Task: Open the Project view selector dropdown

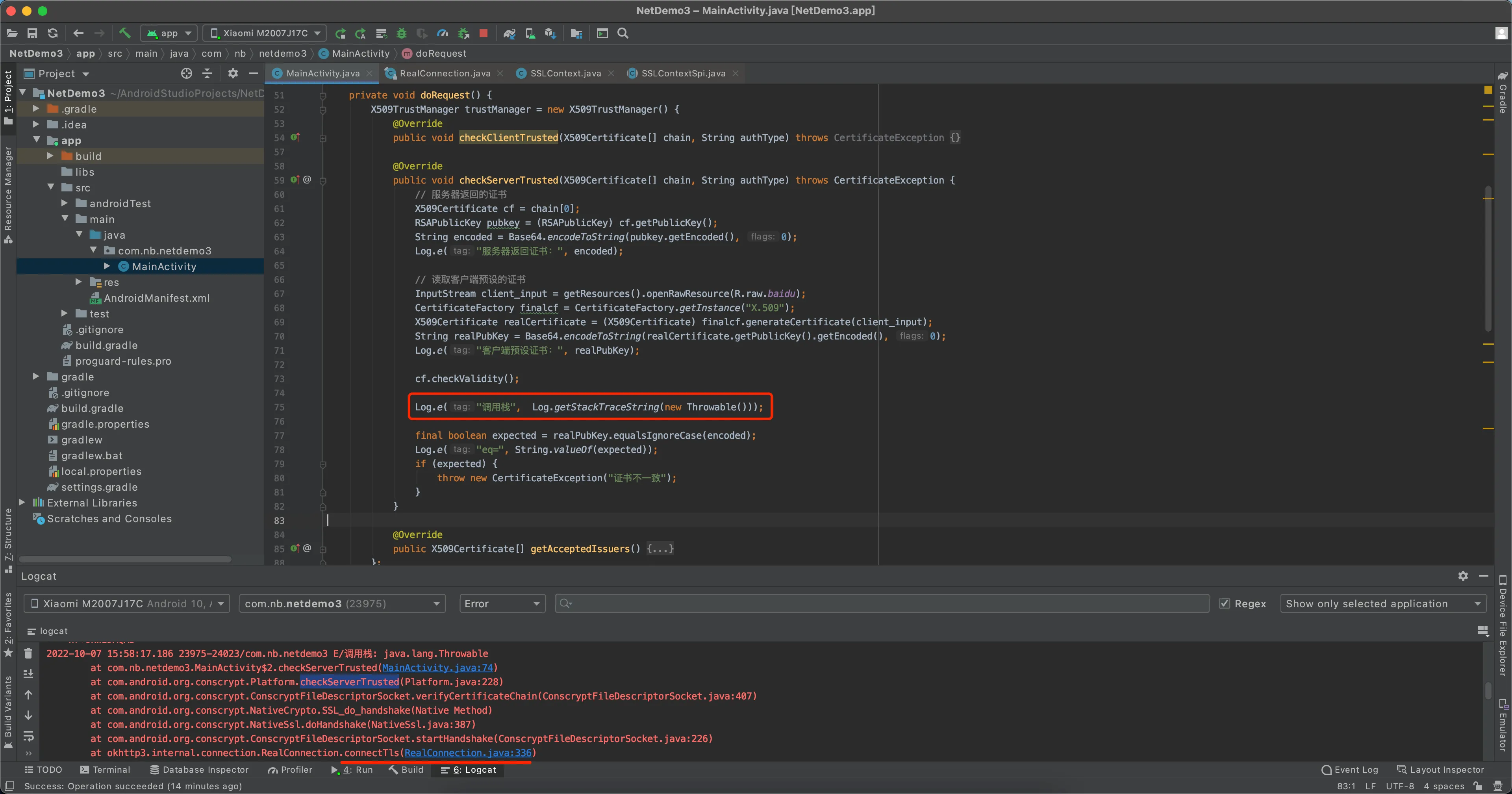Action: click(x=56, y=73)
